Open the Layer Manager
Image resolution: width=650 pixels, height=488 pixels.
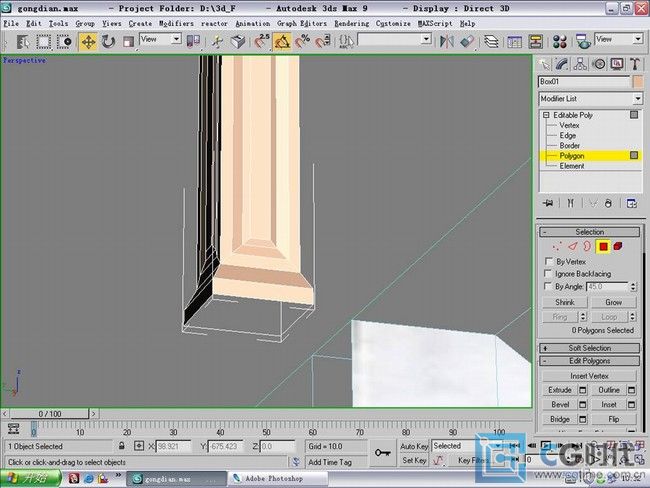click(491, 41)
